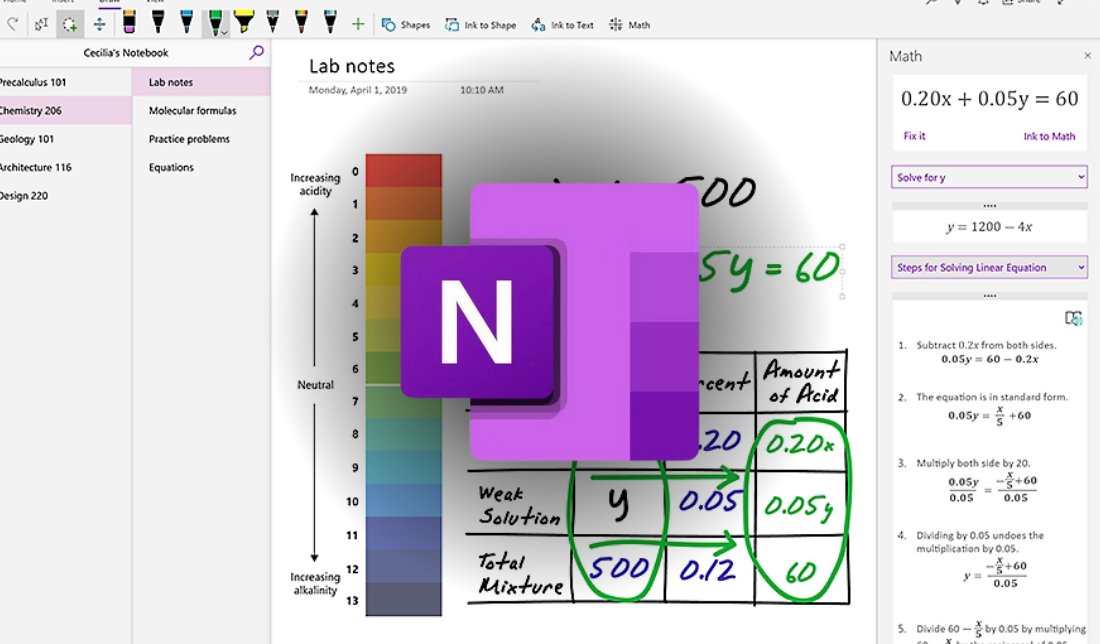Click the read-aloud icon in the Math pane
Image resolution: width=1100 pixels, height=644 pixels.
(x=1073, y=317)
